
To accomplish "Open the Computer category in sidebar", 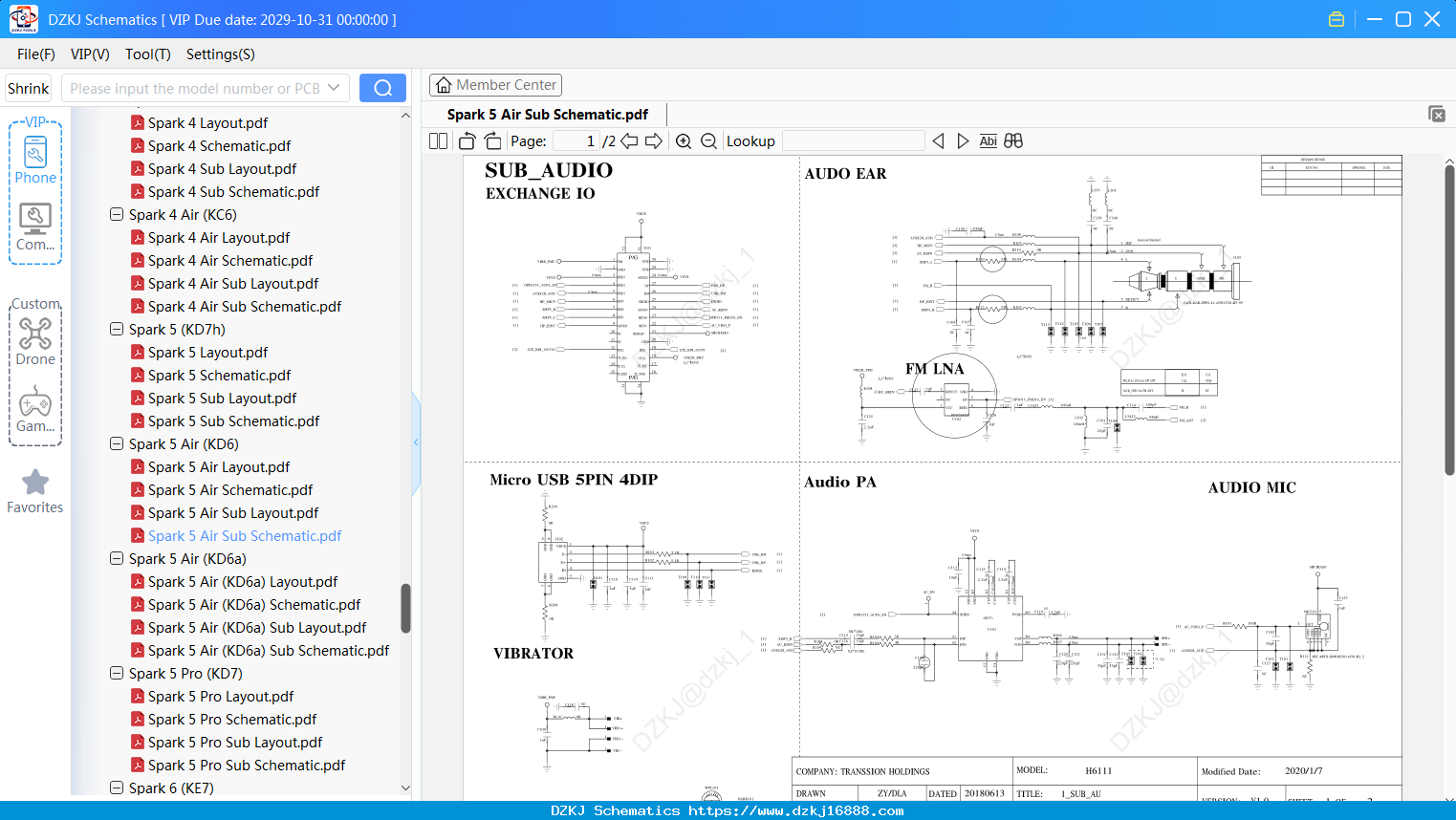I will click(35, 227).
